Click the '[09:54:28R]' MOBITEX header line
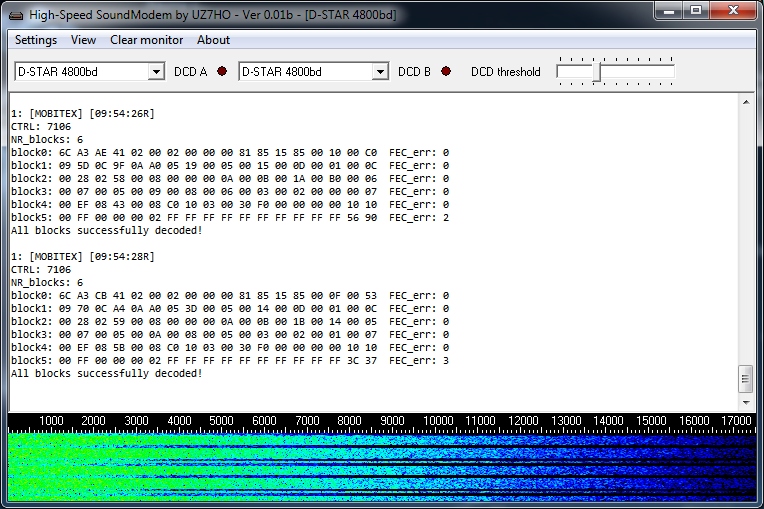Screen dimensions: 764x509 [83, 257]
